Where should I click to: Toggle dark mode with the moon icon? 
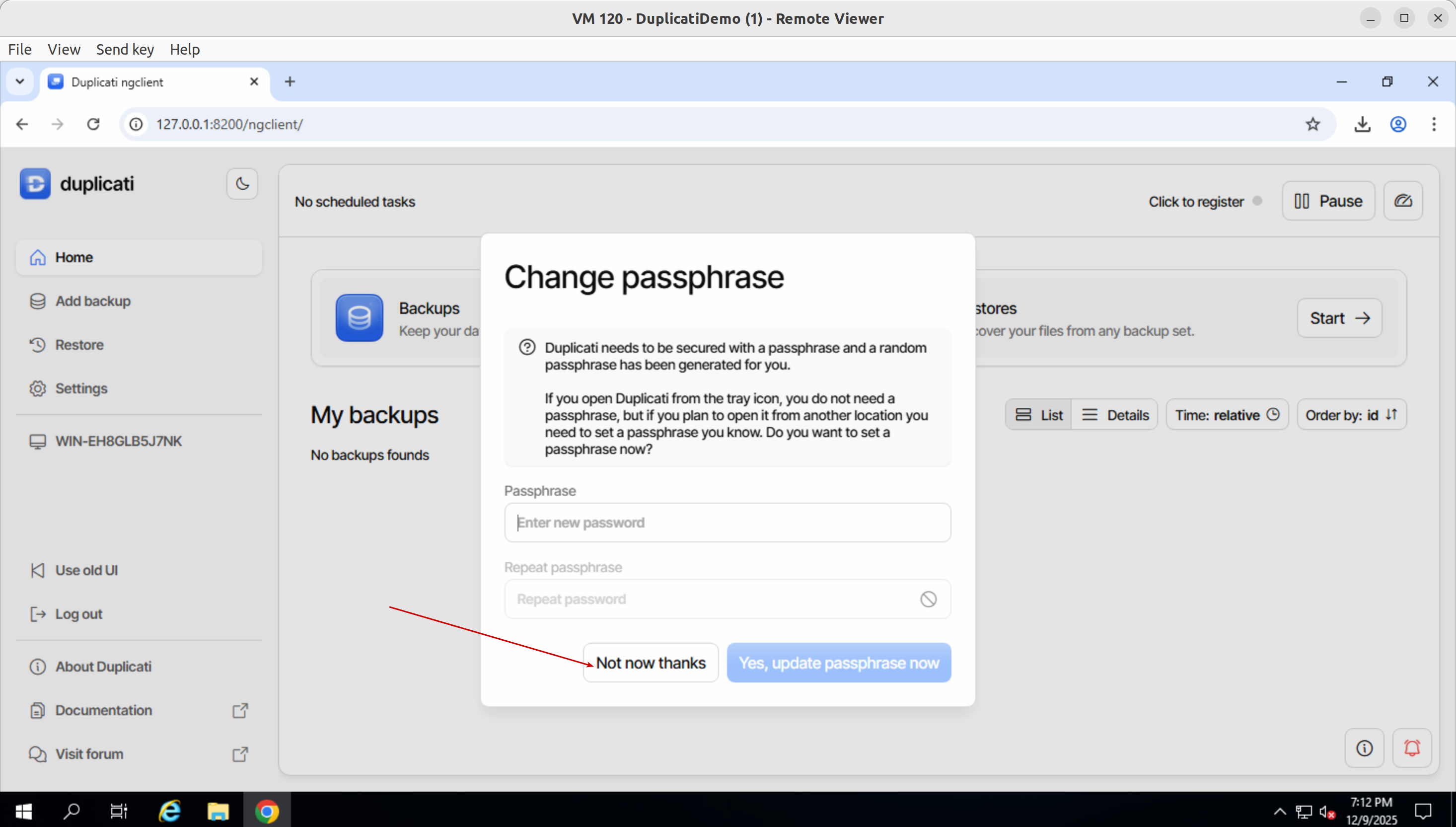(x=242, y=183)
